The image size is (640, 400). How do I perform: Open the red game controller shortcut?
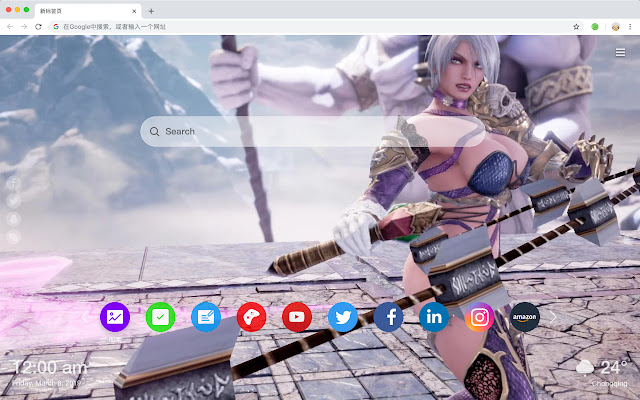coord(251,317)
